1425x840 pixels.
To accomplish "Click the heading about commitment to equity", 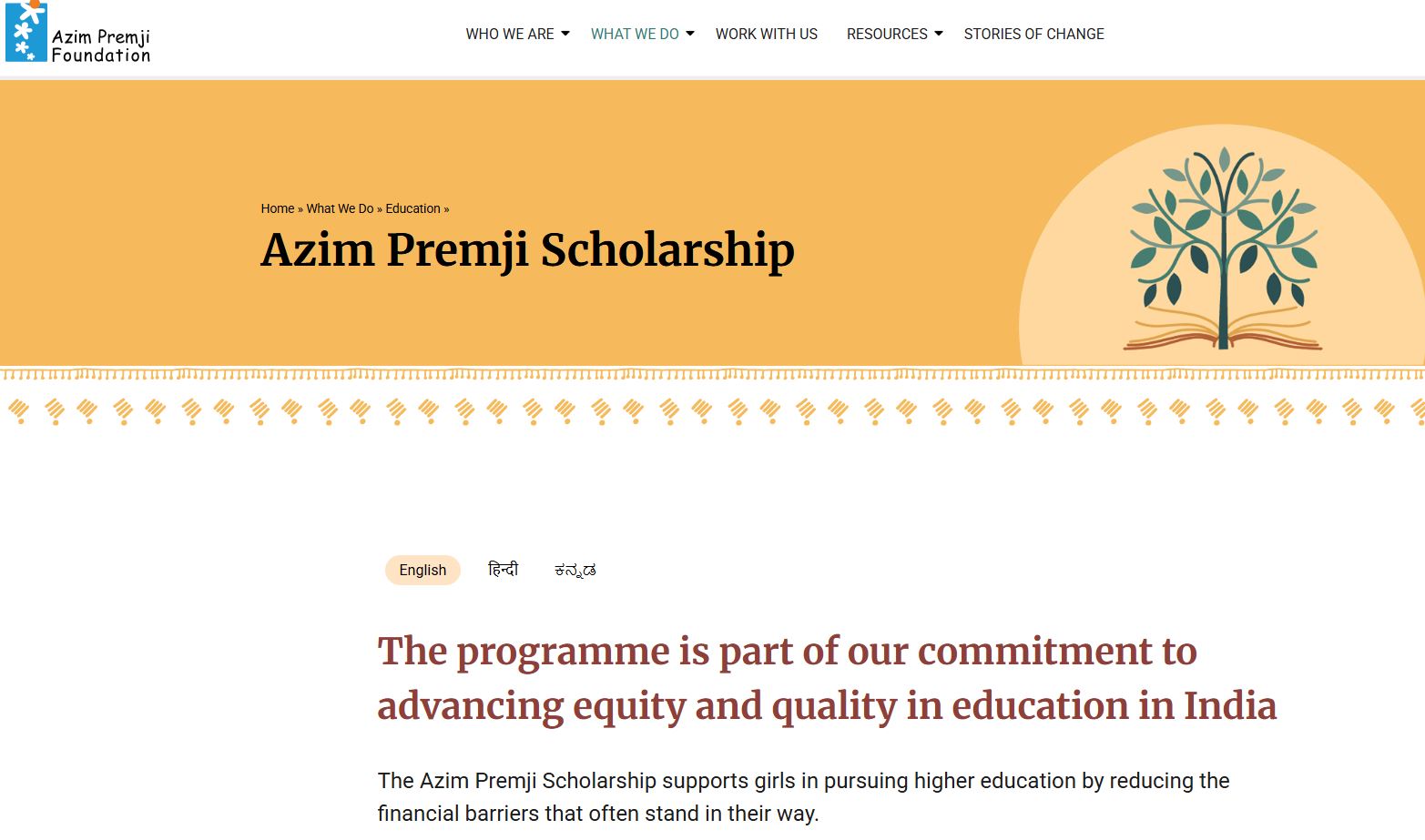I will click(827, 679).
